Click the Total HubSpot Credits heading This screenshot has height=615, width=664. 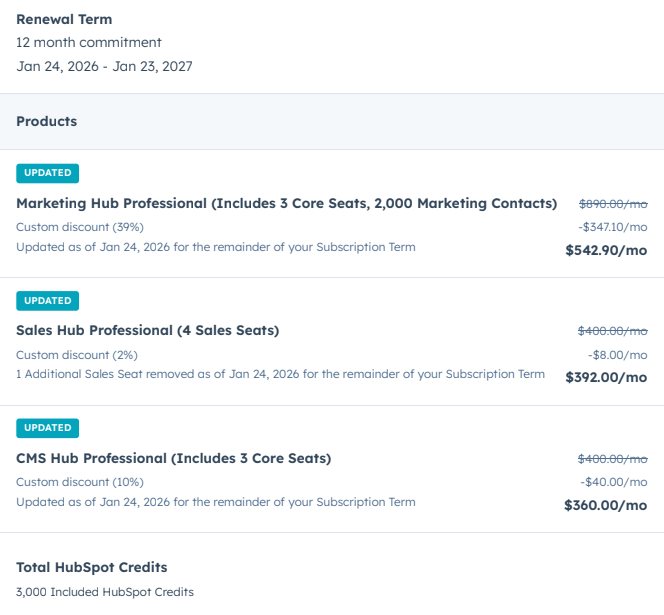[x=92, y=568]
